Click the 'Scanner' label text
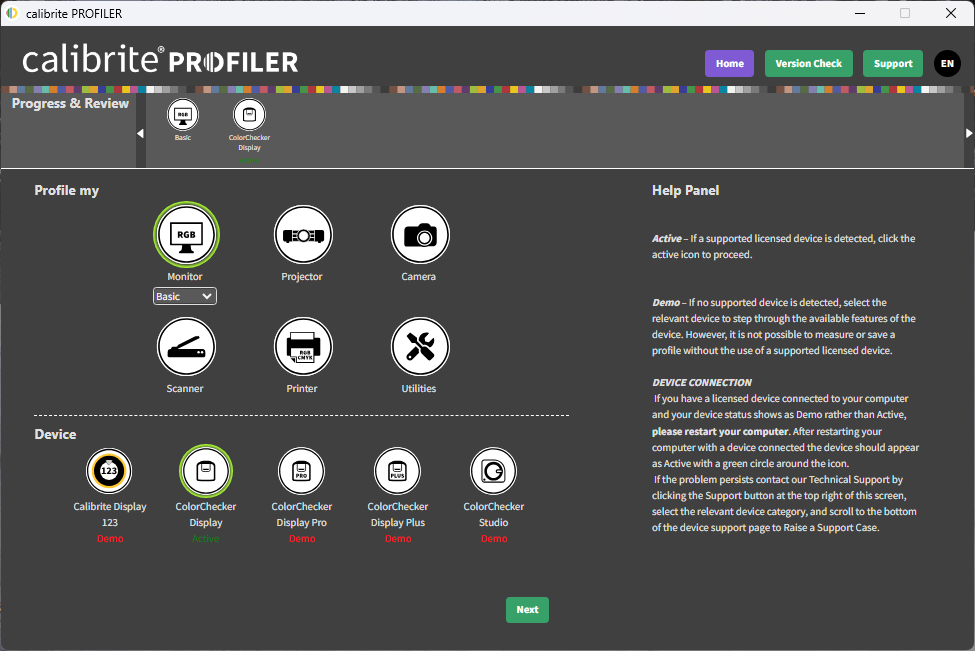 (x=185, y=389)
